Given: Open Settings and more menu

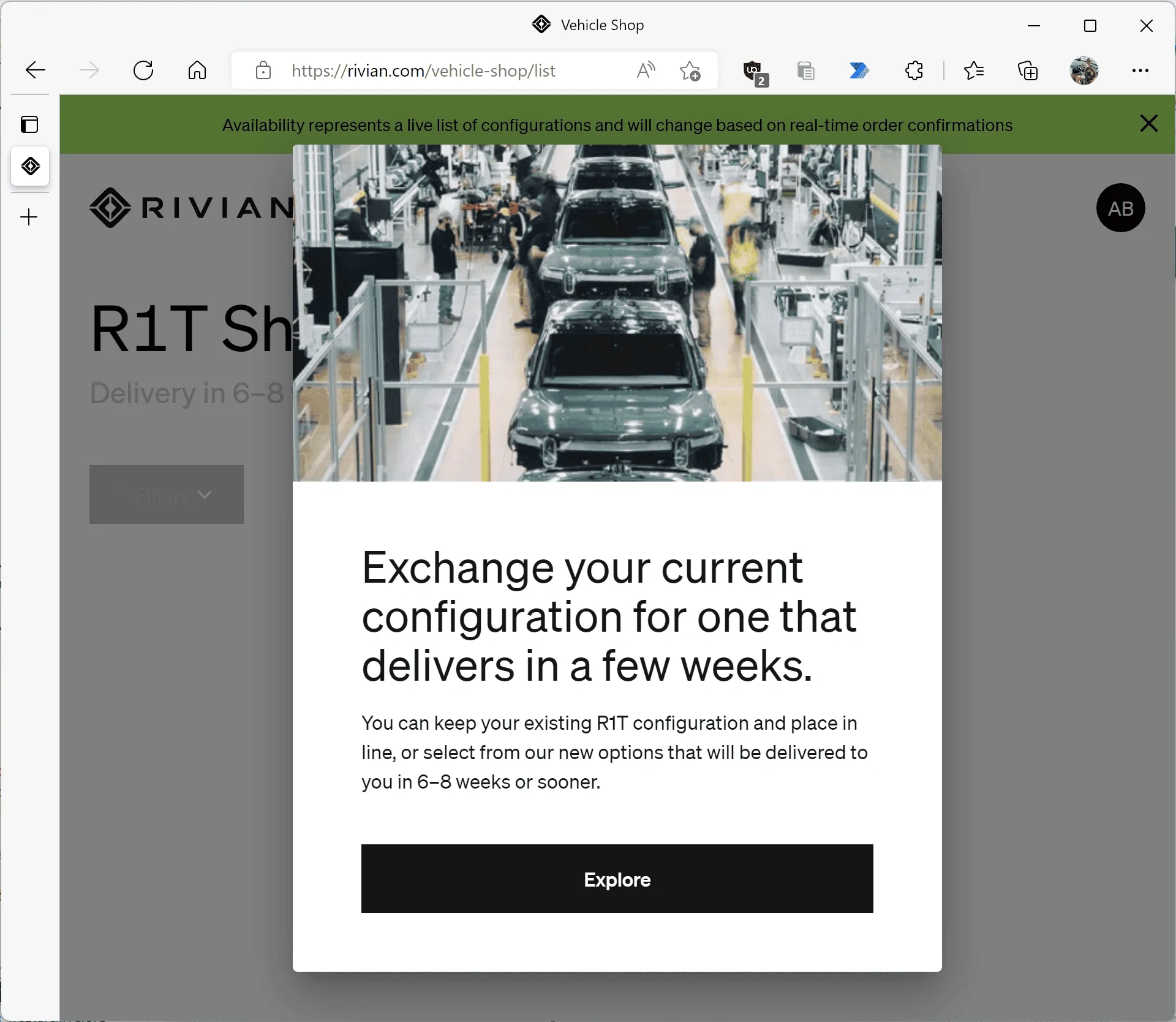Looking at the screenshot, I should click(x=1140, y=70).
